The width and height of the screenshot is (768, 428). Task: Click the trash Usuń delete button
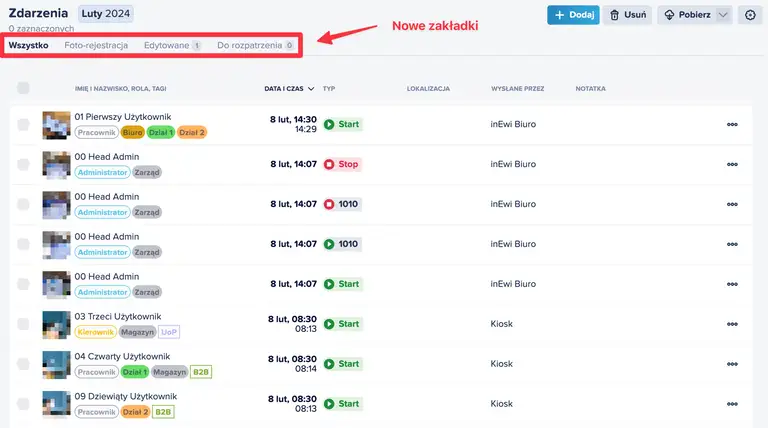[628, 15]
